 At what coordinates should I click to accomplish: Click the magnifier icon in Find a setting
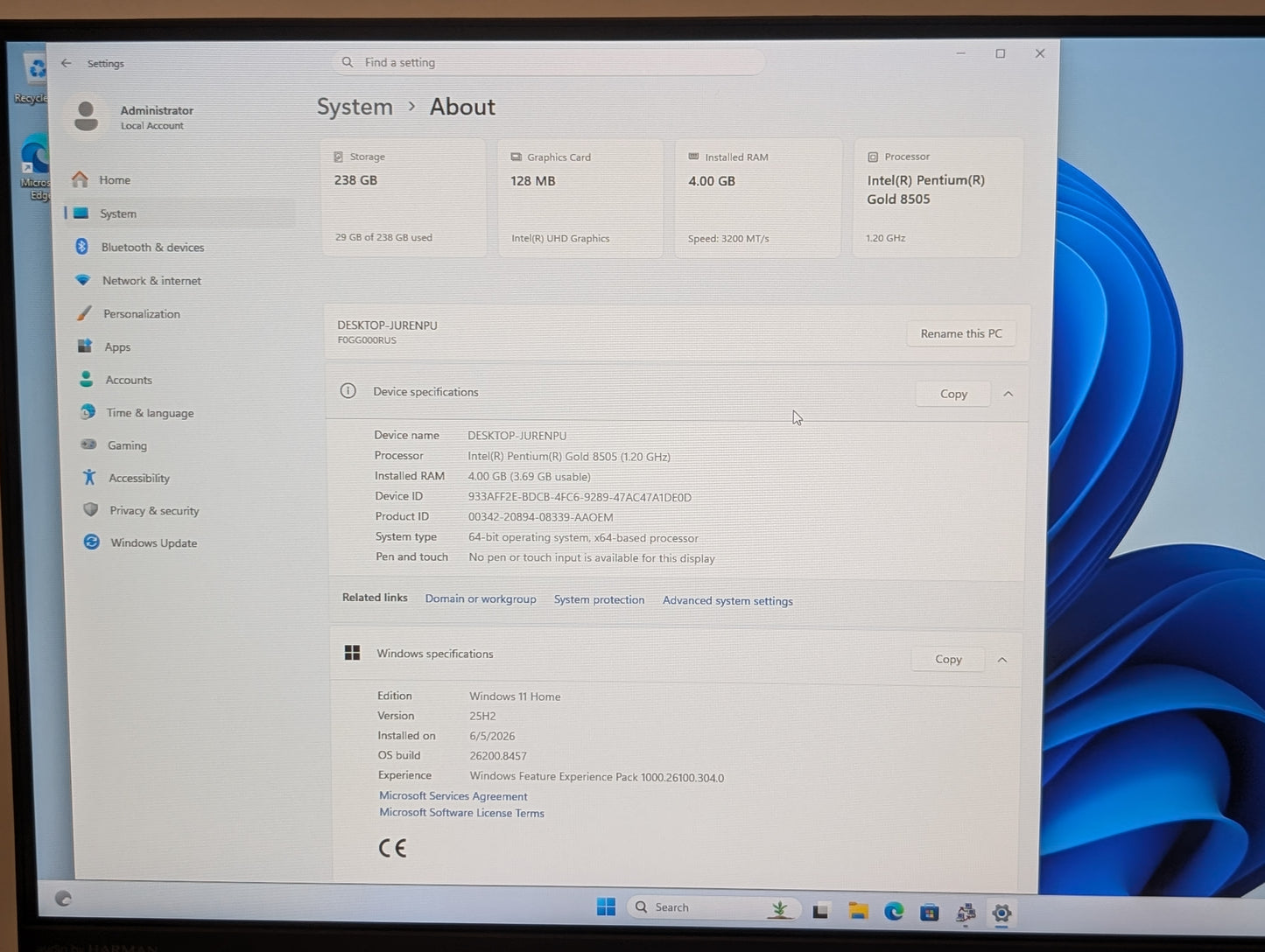tap(348, 62)
